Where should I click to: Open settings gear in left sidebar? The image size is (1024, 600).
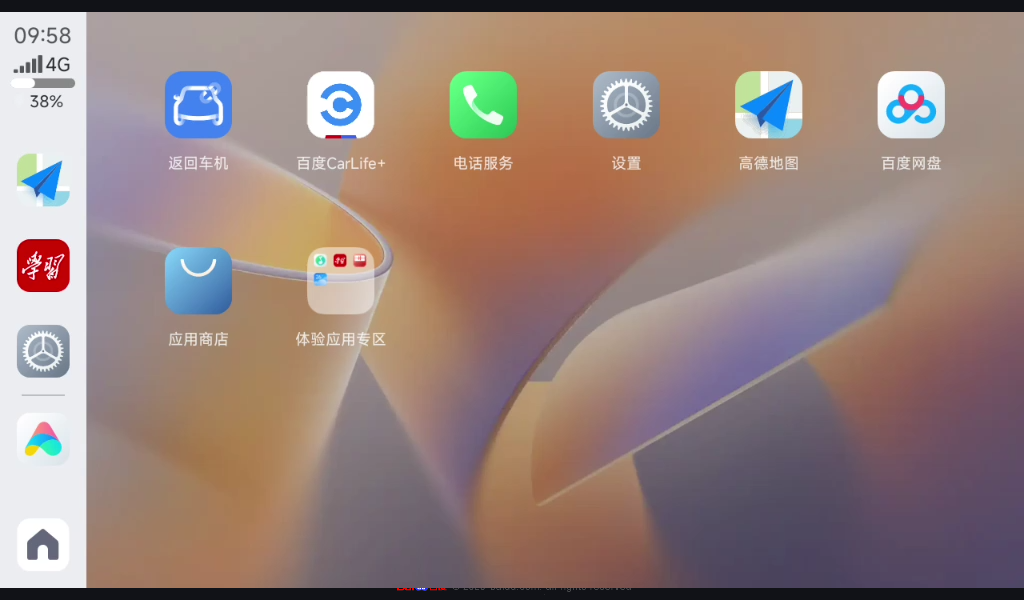(x=43, y=351)
